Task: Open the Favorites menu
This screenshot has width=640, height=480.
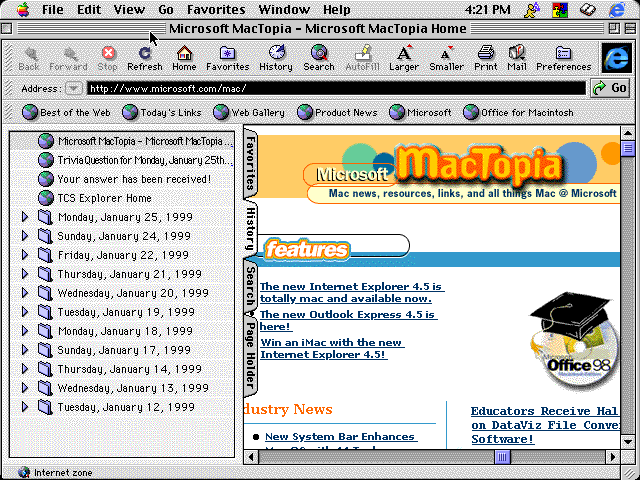Action: 216,9
